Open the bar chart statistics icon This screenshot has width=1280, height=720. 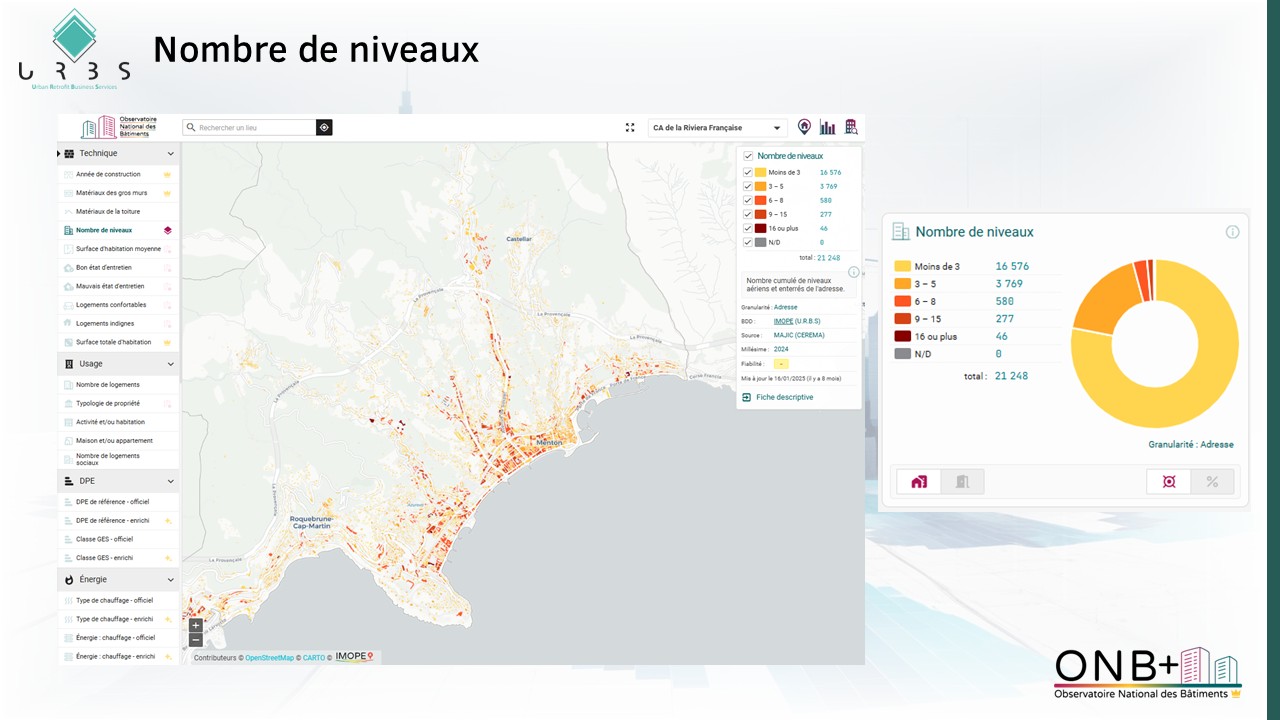827,127
